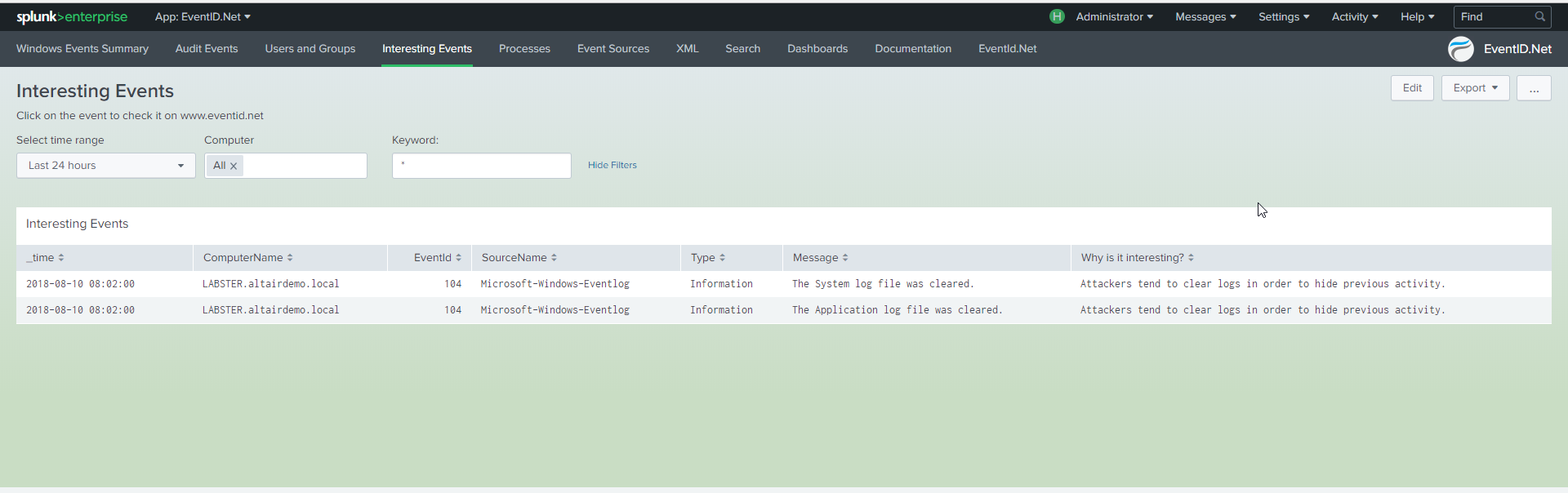Click the Attackers tend to clear logs text in the System log row

pyautogui.click(x=1263, y=284)
